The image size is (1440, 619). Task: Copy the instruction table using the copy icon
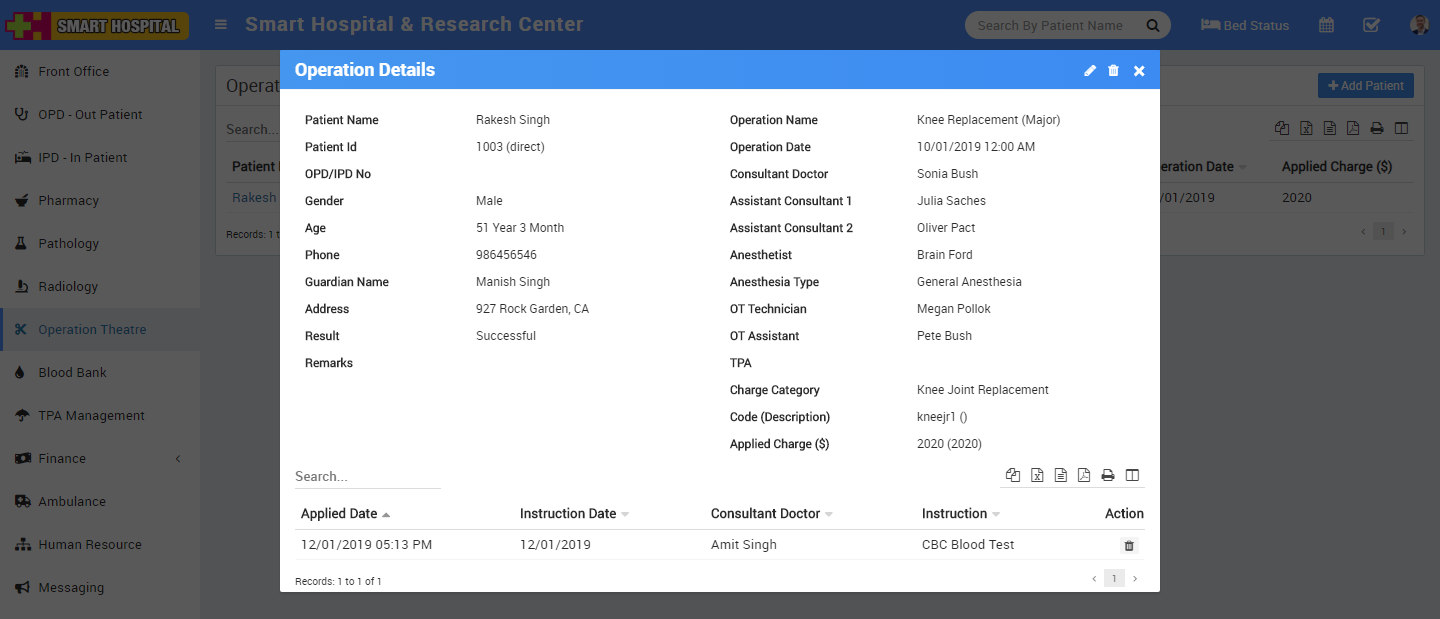[x=1013, y=476]
